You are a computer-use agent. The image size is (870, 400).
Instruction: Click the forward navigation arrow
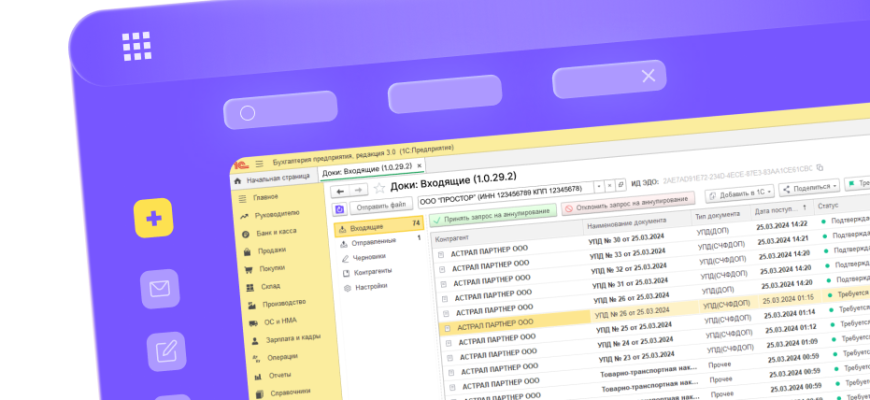(358, 189)
